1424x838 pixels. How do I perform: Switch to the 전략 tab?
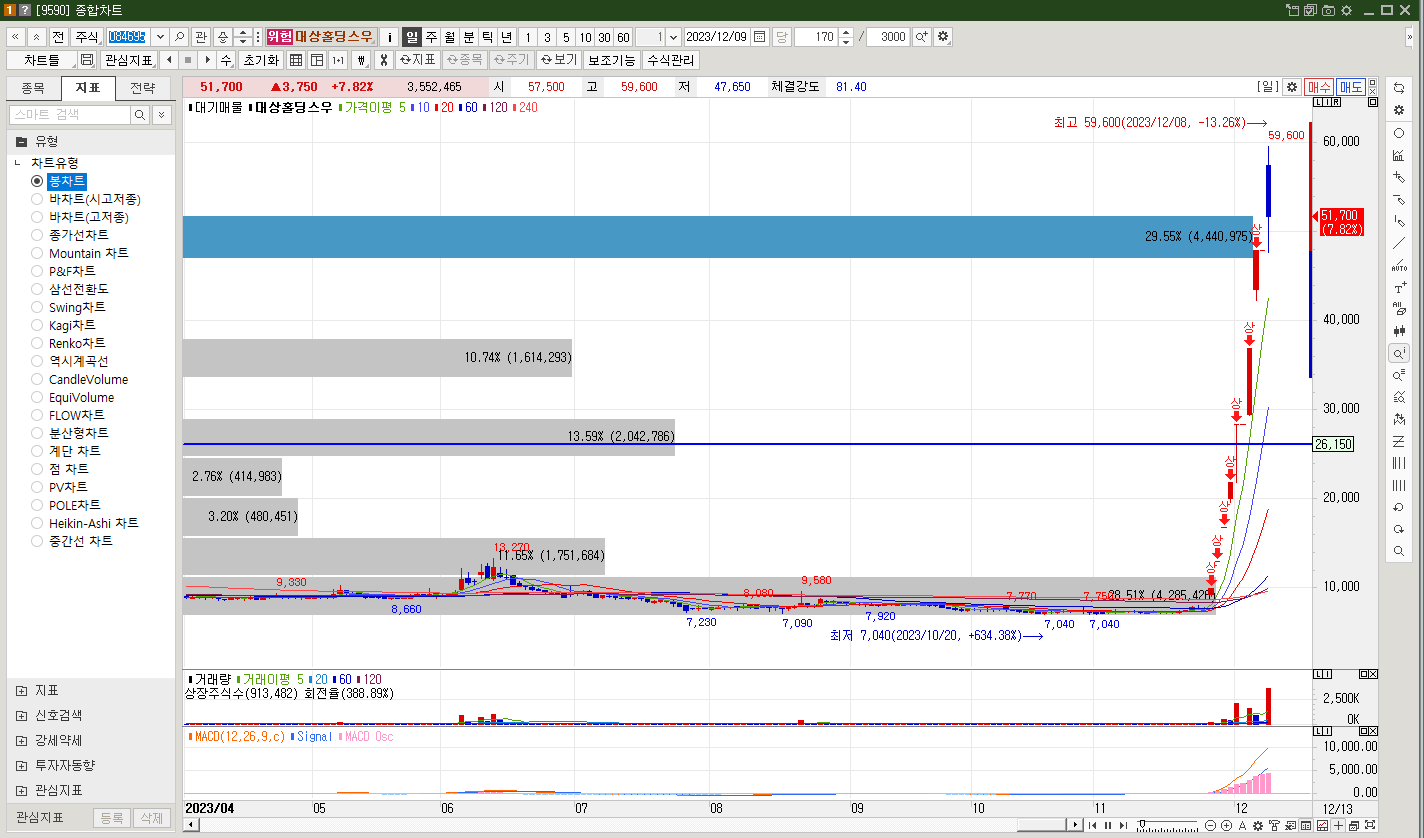(x=143, y=88)
